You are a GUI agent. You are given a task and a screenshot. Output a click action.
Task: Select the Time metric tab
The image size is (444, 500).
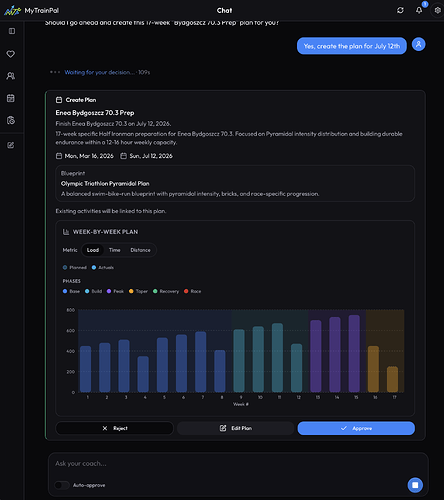[x=114, y=250]
